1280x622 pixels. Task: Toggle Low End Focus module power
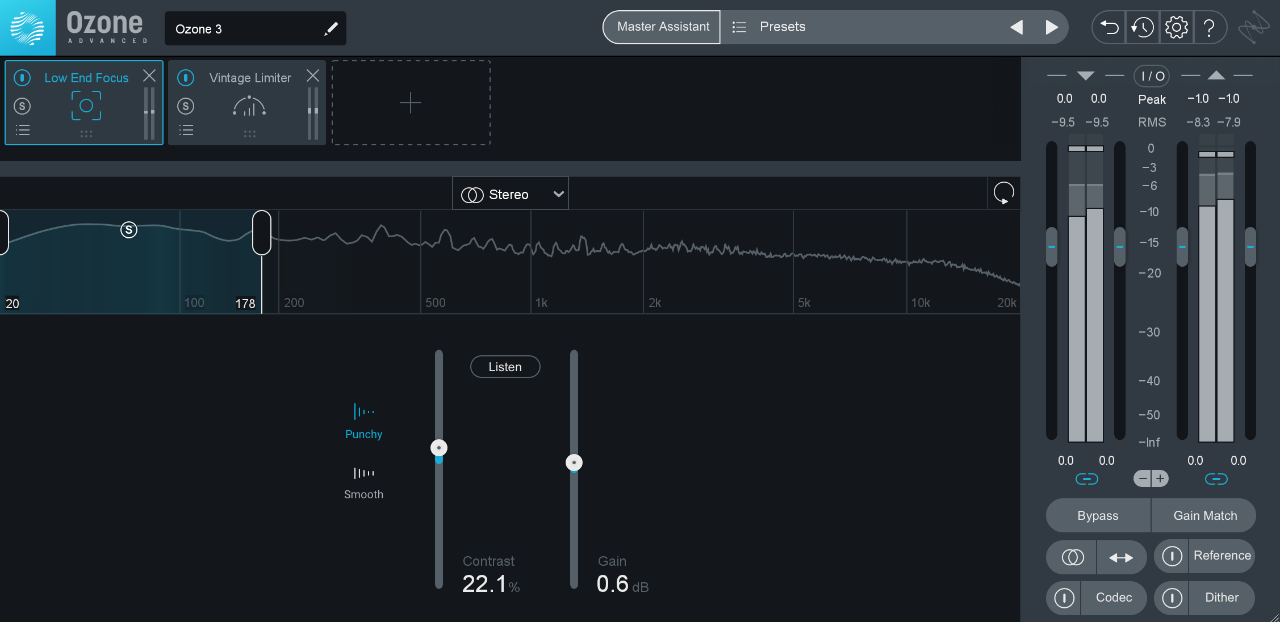tap(22, 78)
